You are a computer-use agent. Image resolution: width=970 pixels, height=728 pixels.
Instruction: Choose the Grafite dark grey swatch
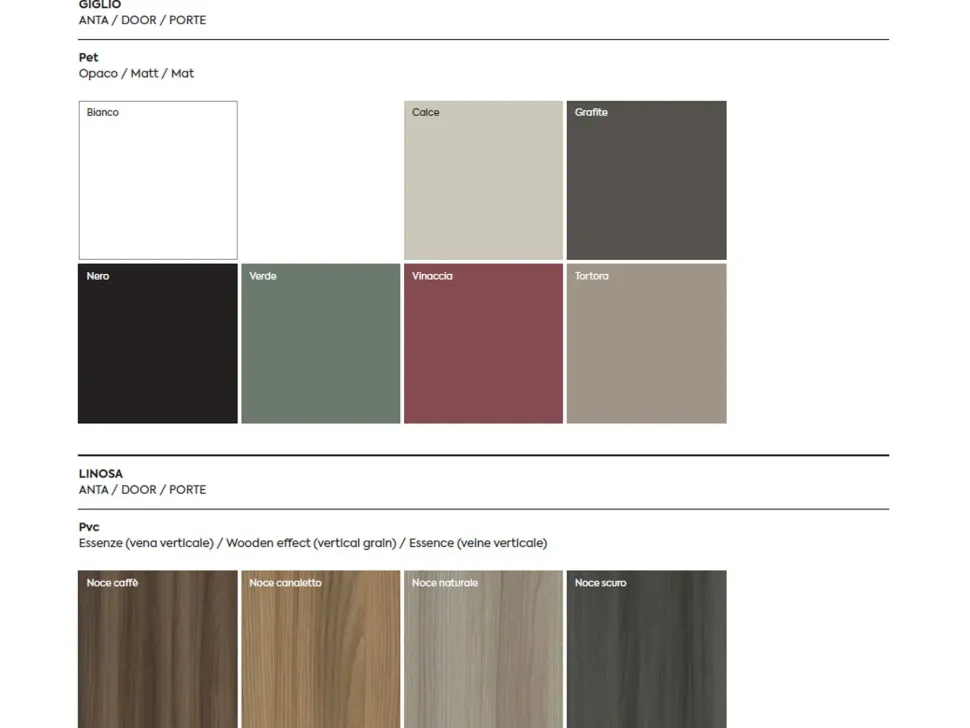(646, 180)
